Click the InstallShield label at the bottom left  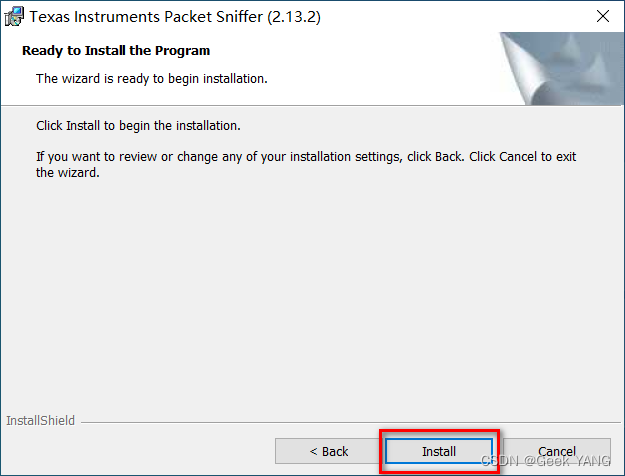pyautogui.click(x=40, y=421)
